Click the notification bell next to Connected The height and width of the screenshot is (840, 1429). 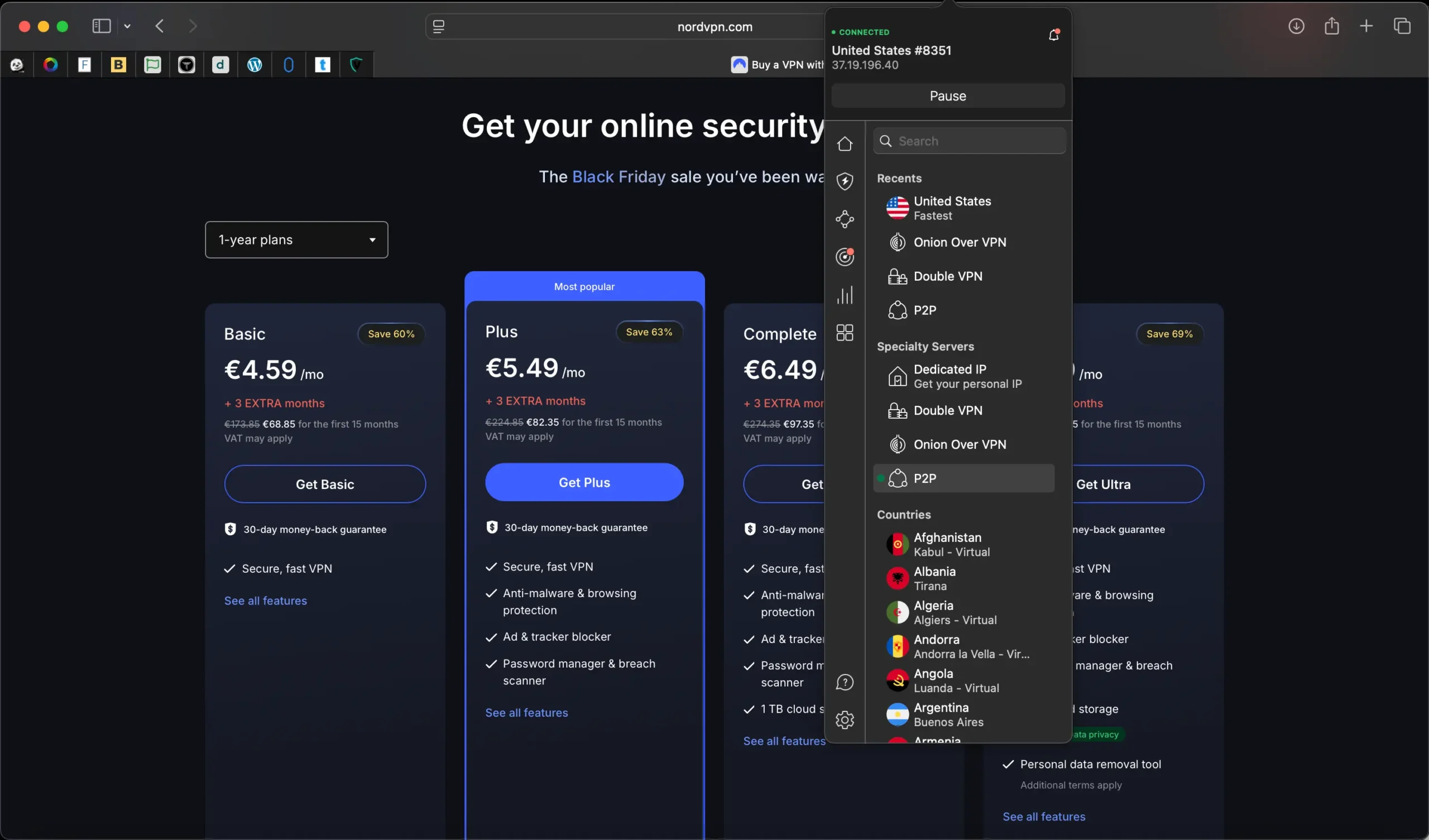1053,35
